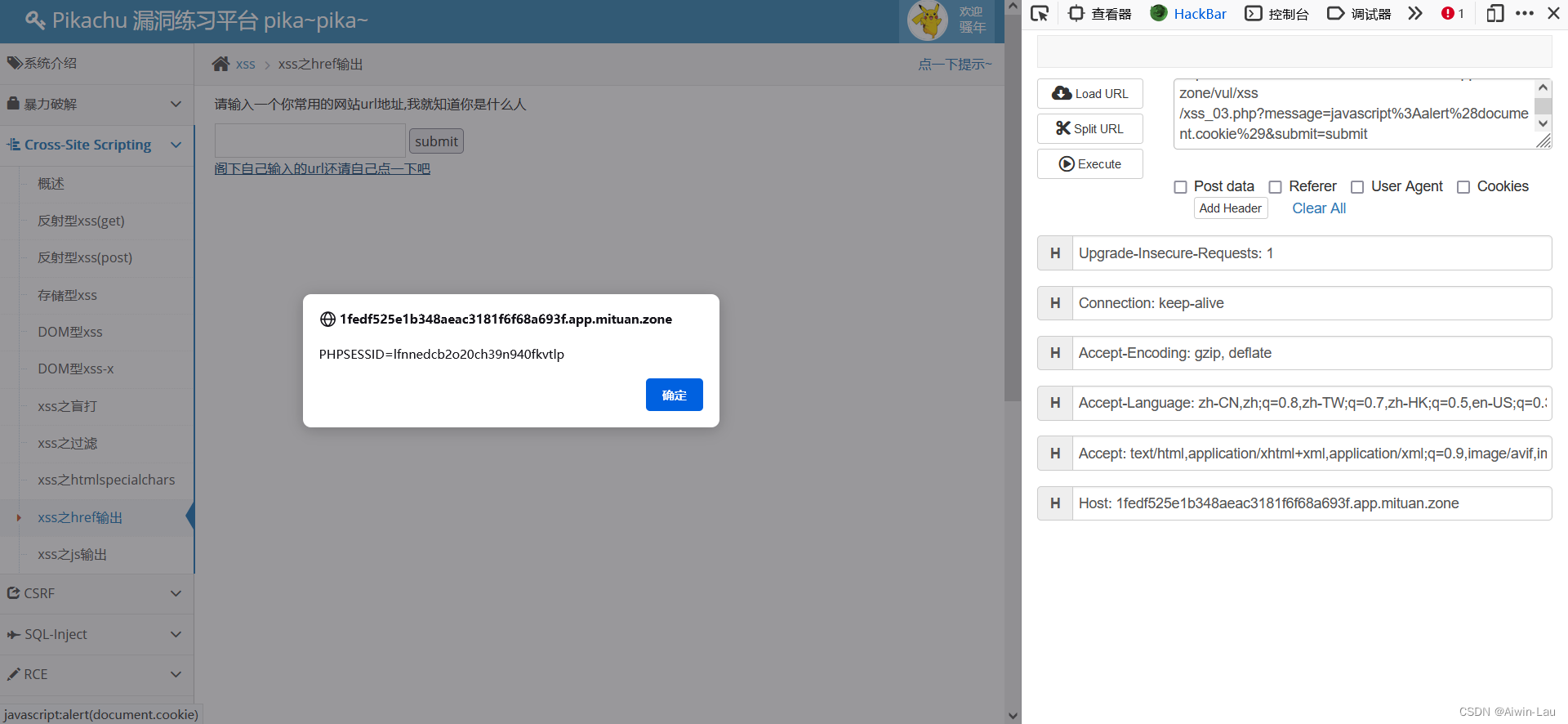Click the page scrollbar down arrow
This screenshot has height=724, width=1568.
tap(1013, 716)
